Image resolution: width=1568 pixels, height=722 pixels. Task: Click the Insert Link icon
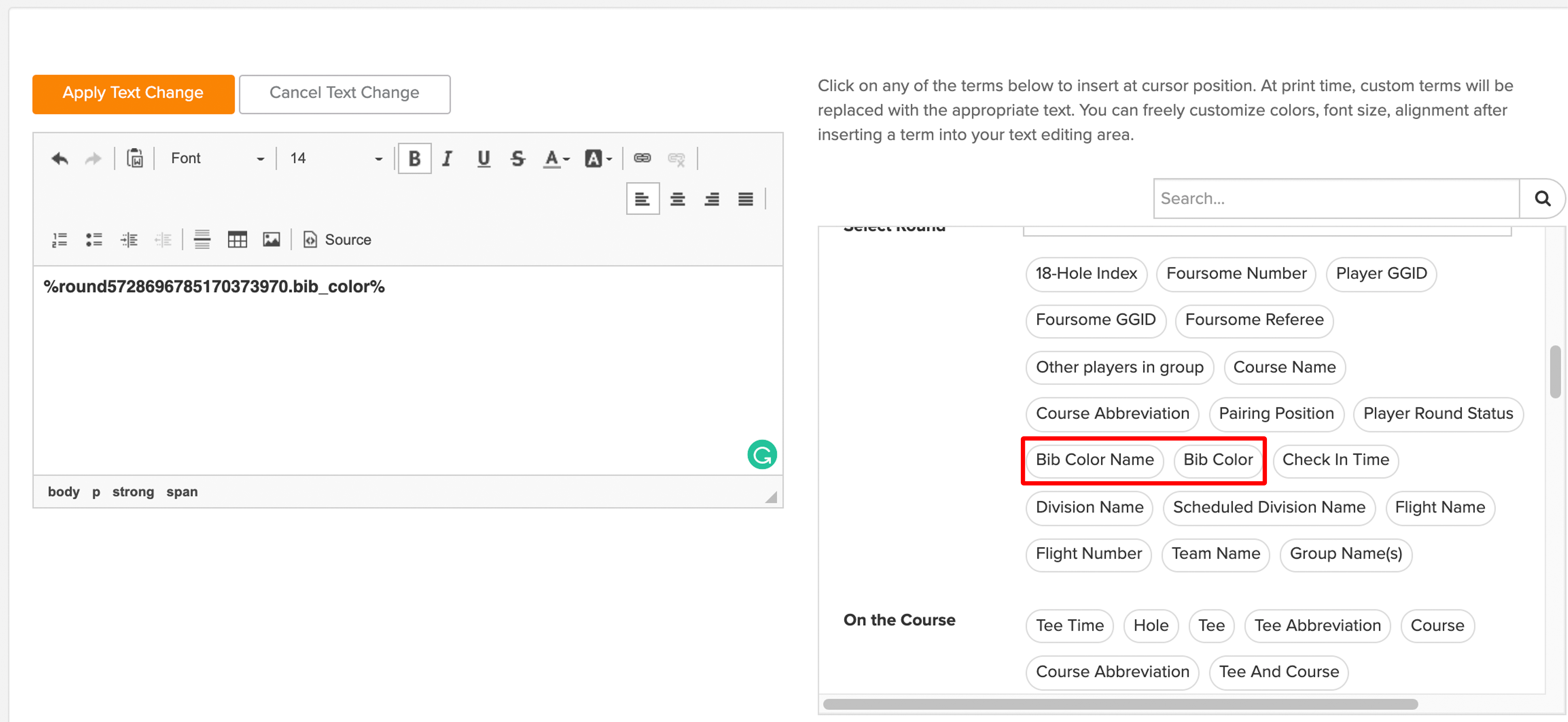pos(642,158)
